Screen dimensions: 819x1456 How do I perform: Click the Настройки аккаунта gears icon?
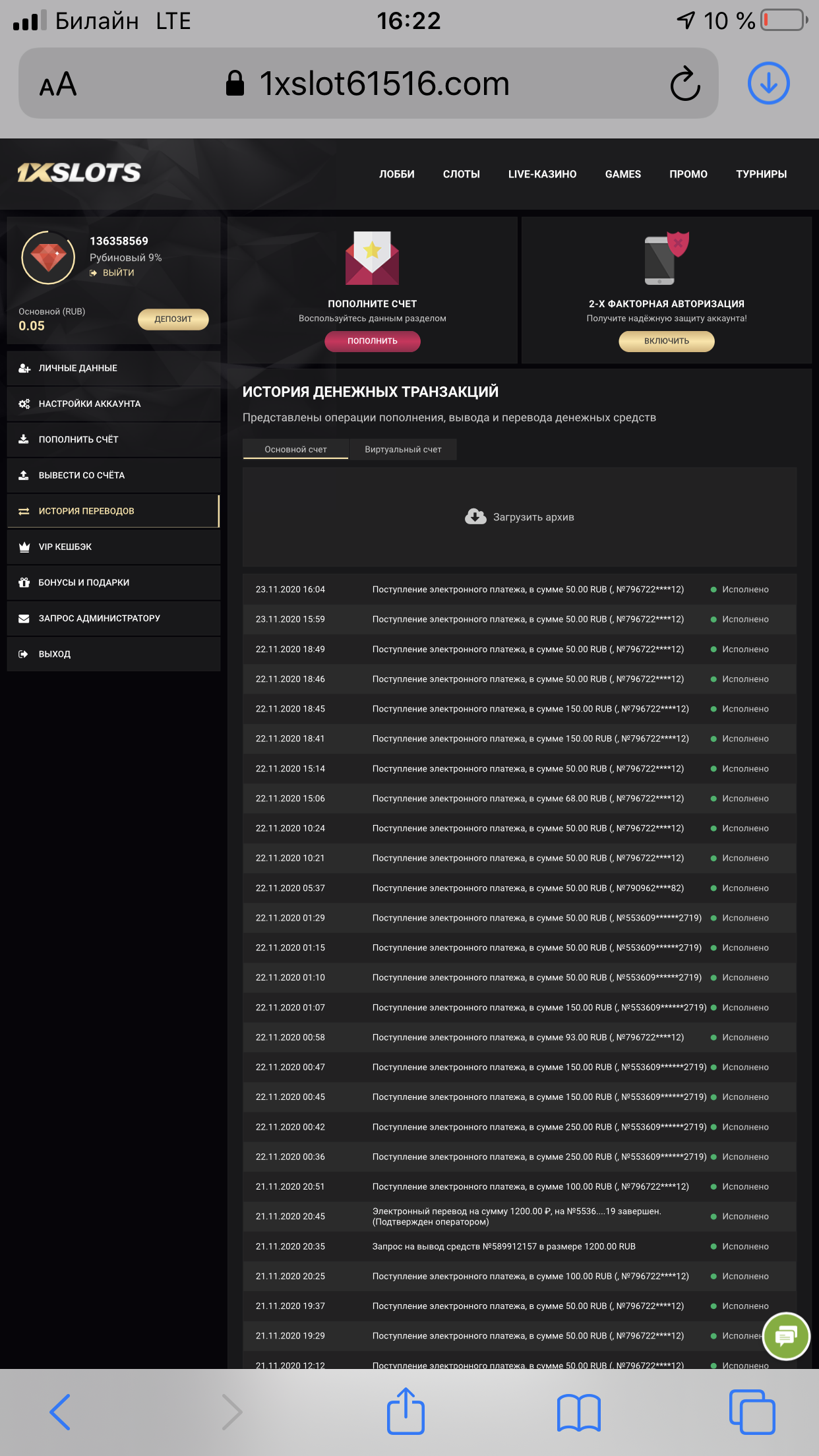click(x=24, y=404)
